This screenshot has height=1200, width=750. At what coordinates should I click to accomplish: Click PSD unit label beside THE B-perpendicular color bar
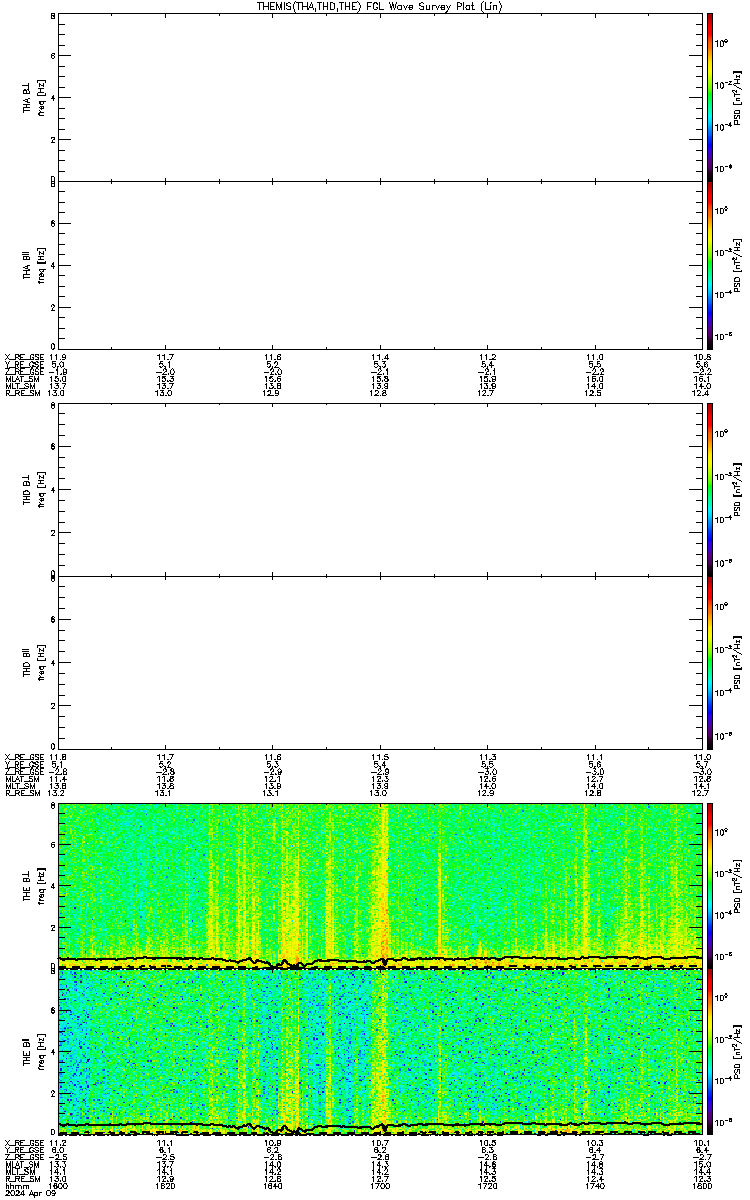point(738,884)
